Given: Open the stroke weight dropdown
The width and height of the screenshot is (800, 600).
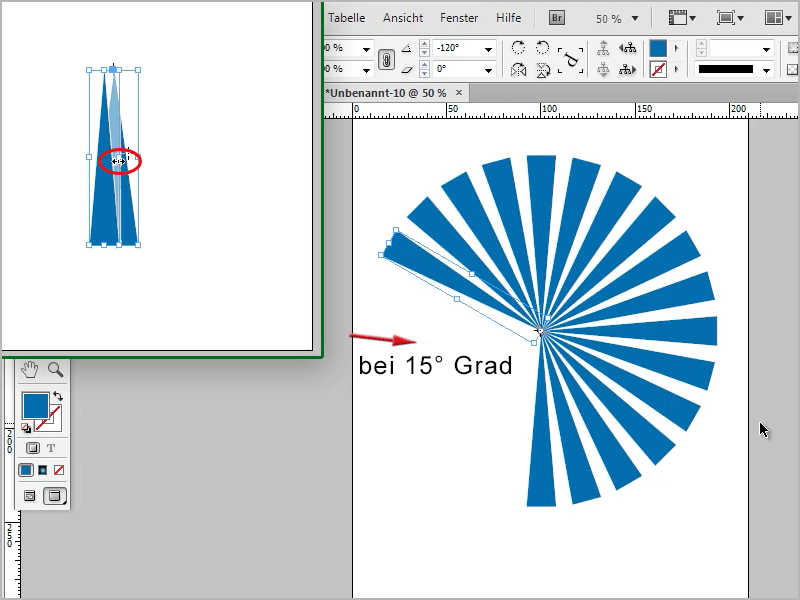Looking at the screenshot, I should point(766,49).
